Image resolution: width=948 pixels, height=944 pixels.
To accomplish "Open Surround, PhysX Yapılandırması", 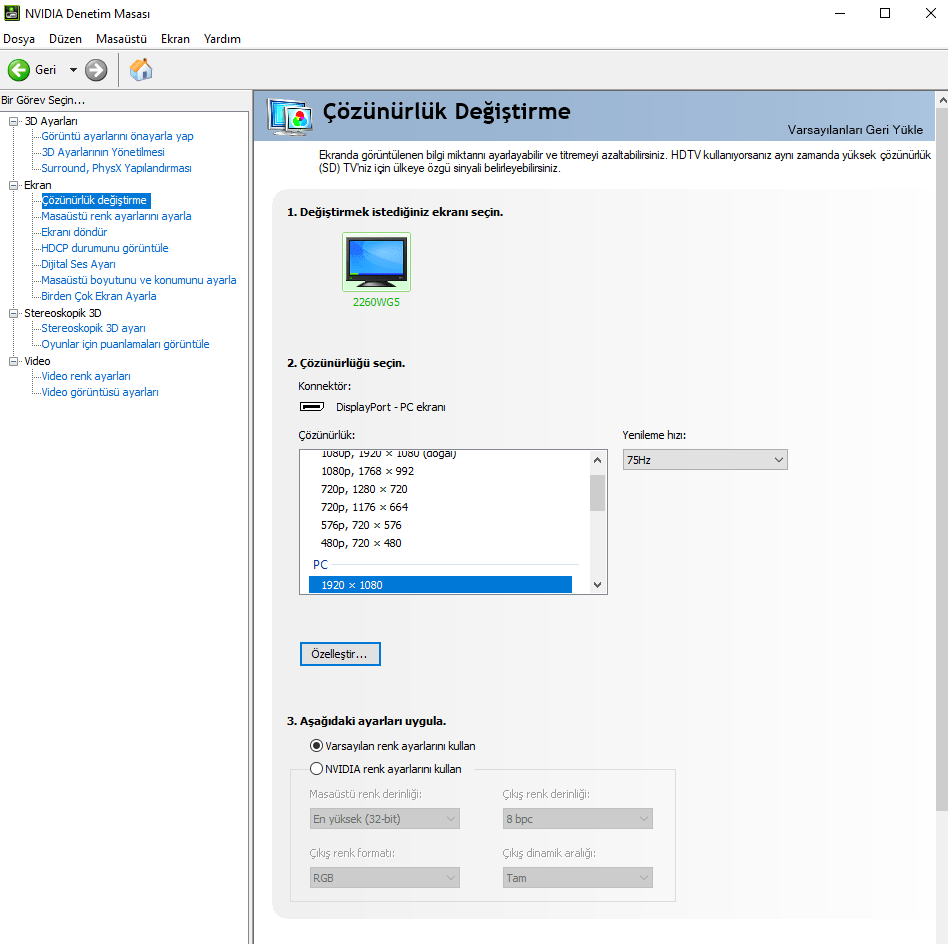I will (116, 168).
